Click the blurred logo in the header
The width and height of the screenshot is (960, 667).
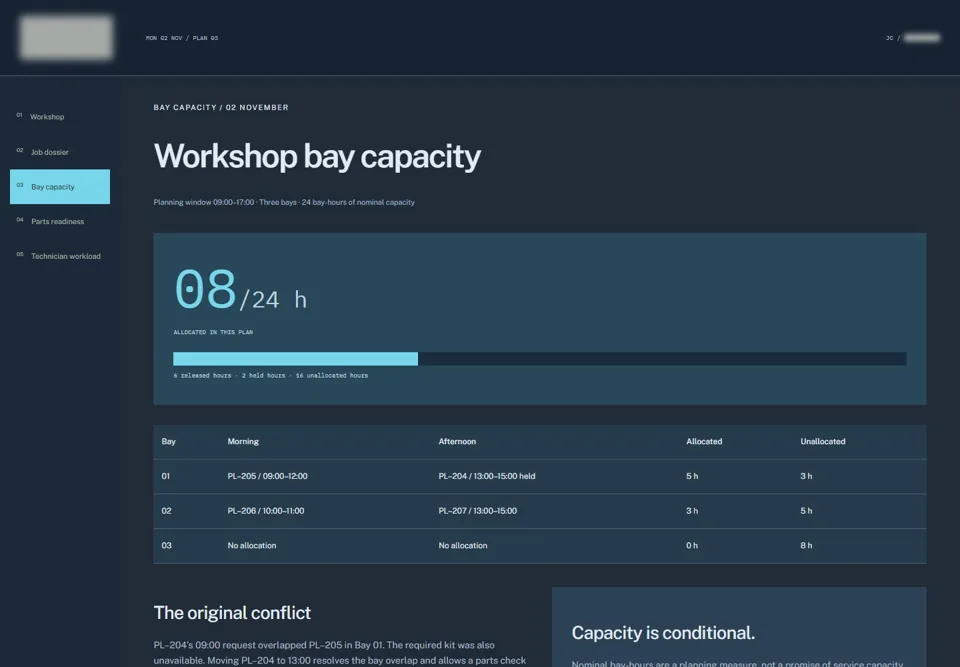click(x=66, y=38)
